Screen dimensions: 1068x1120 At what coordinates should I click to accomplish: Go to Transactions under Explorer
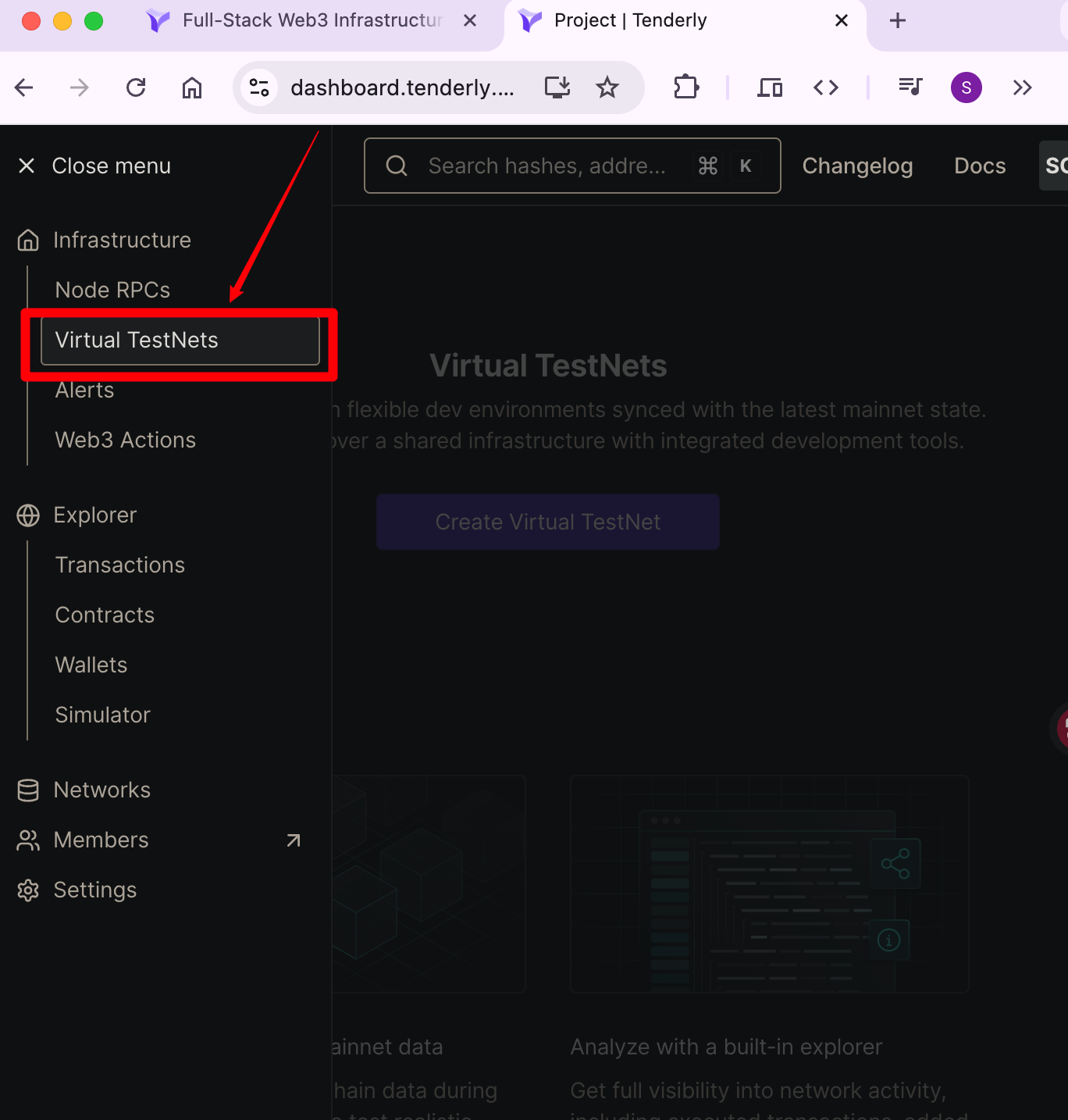click(x=120, y=565)
